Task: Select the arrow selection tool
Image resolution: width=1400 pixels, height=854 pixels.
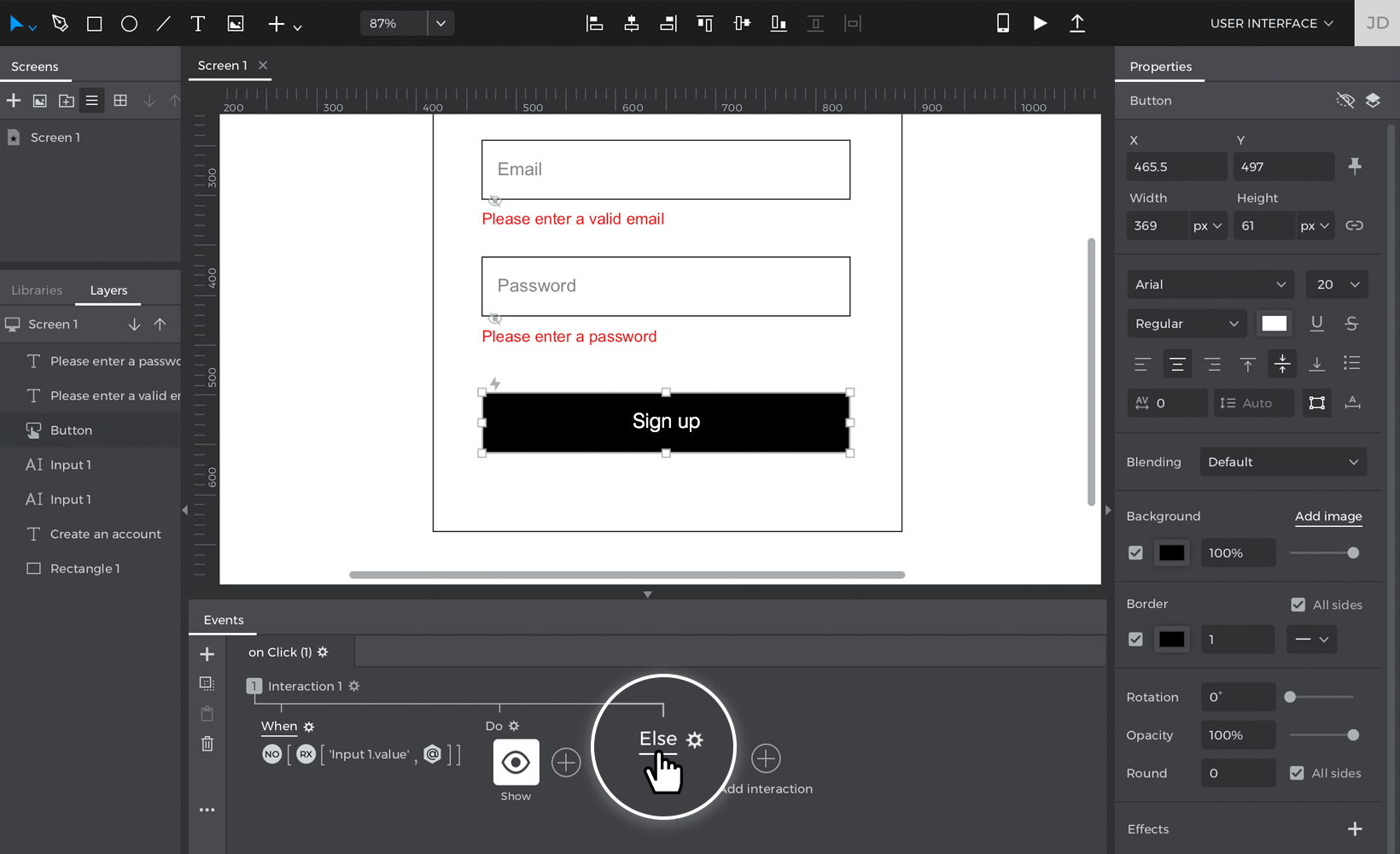Action: tap(17, 24)
